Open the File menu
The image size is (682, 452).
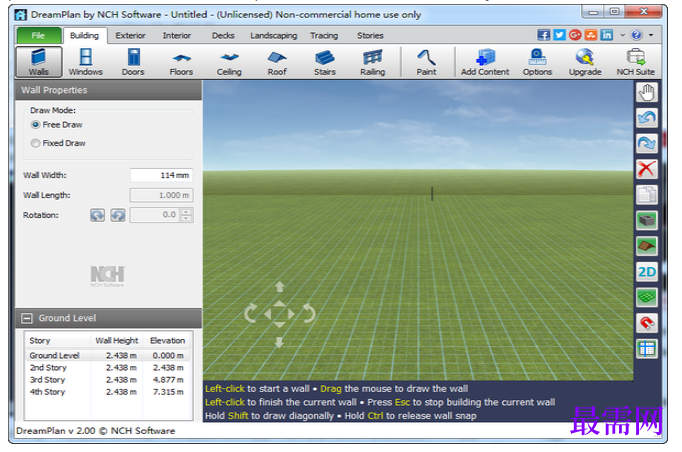39,35
